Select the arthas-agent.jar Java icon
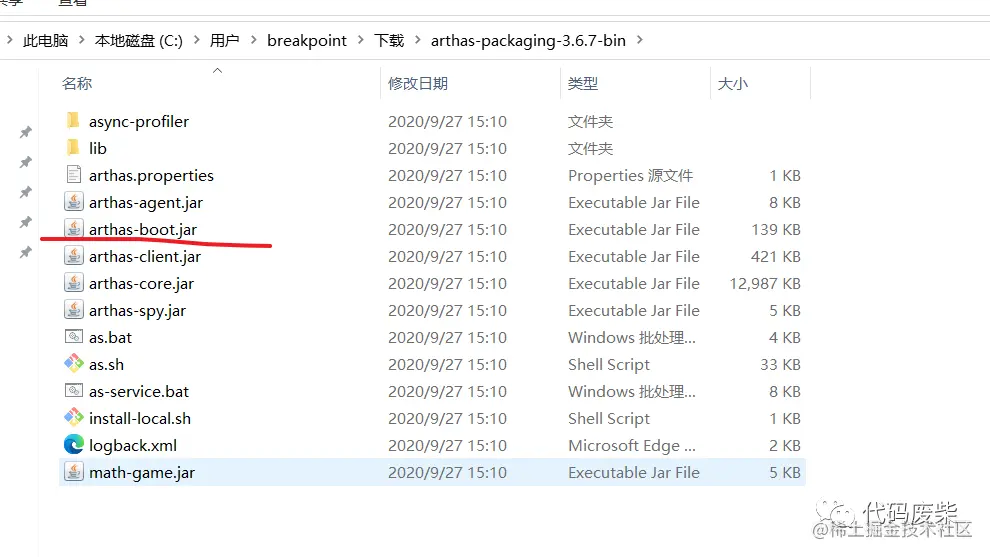 click(74, 202)
